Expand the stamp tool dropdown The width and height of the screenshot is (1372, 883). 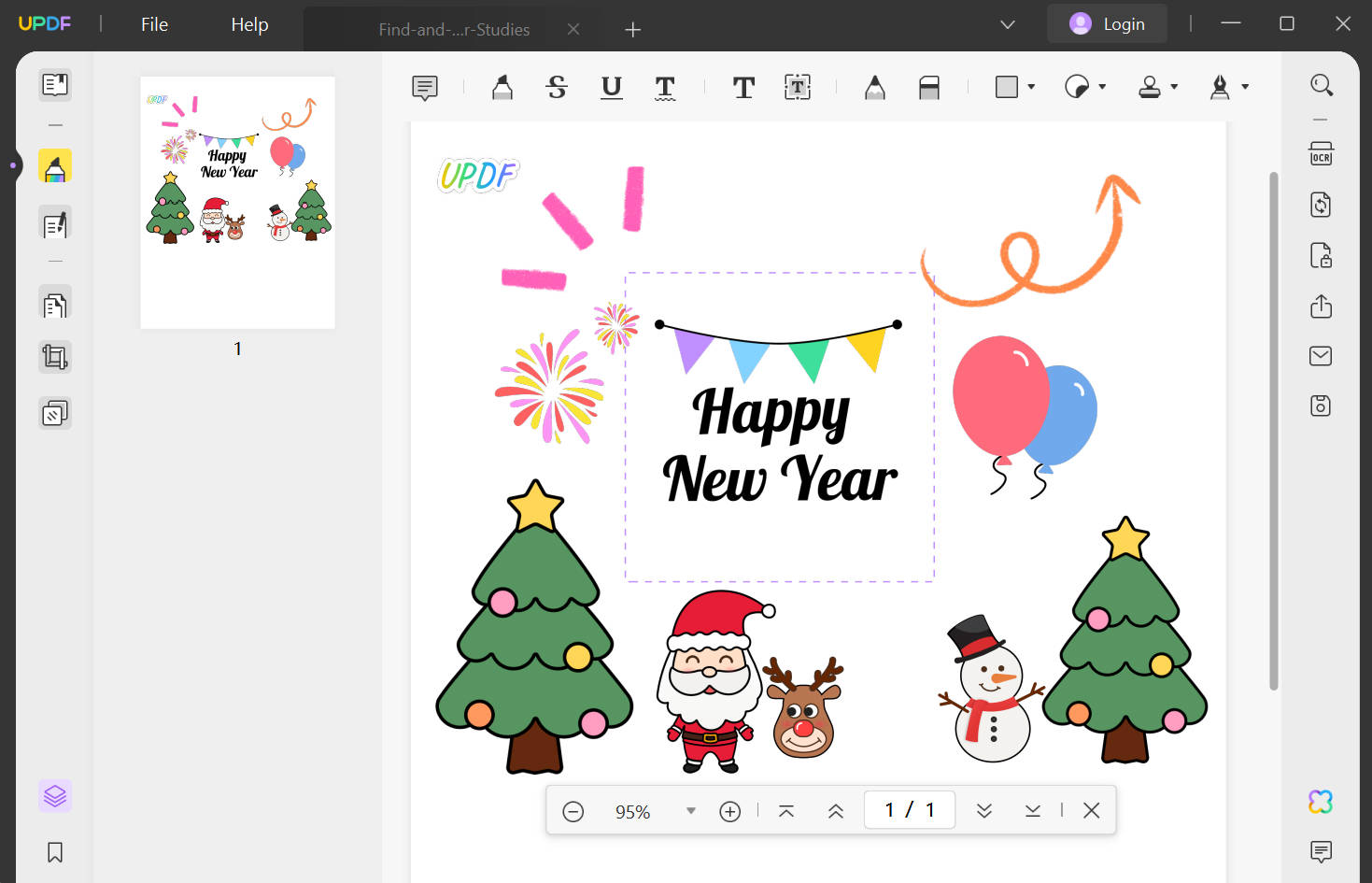pyautogui.click(x=1174, y=87)
